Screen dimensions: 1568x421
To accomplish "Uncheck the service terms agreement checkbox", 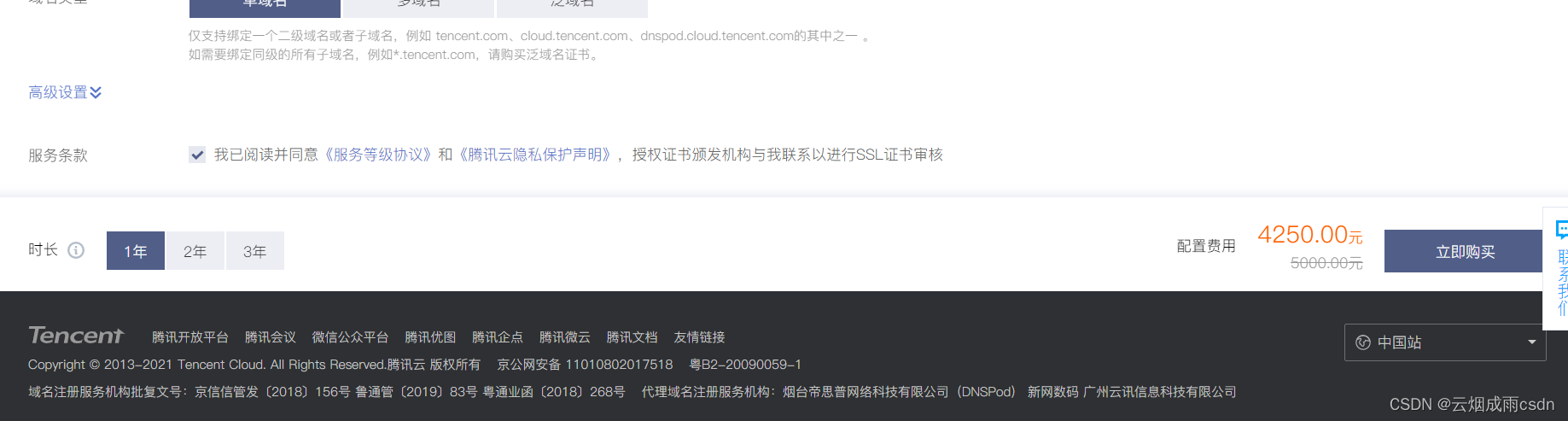I will (x=197, y=155).
